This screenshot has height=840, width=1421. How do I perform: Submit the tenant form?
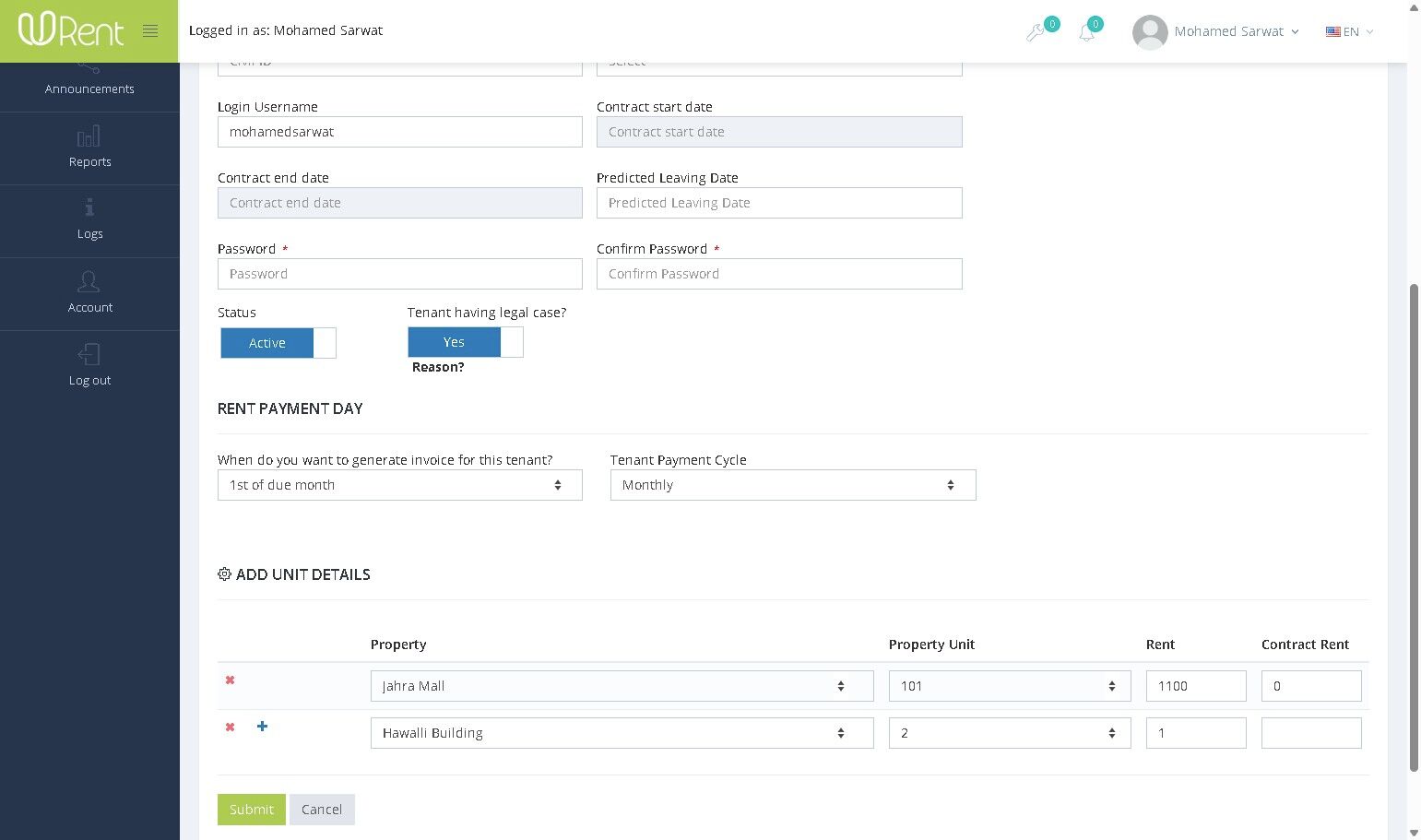pos(252,810)
